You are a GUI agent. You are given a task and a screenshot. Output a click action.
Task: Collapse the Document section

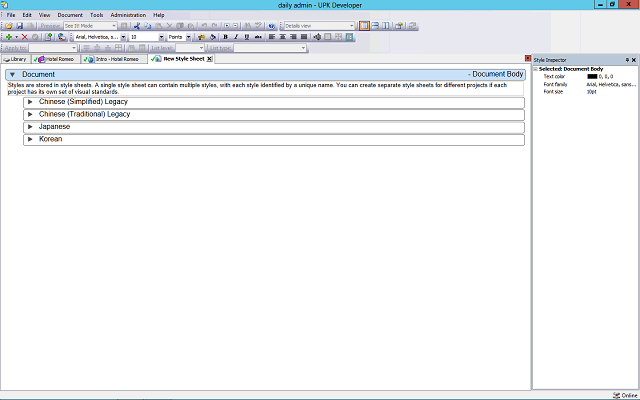(x=12, y=75)
